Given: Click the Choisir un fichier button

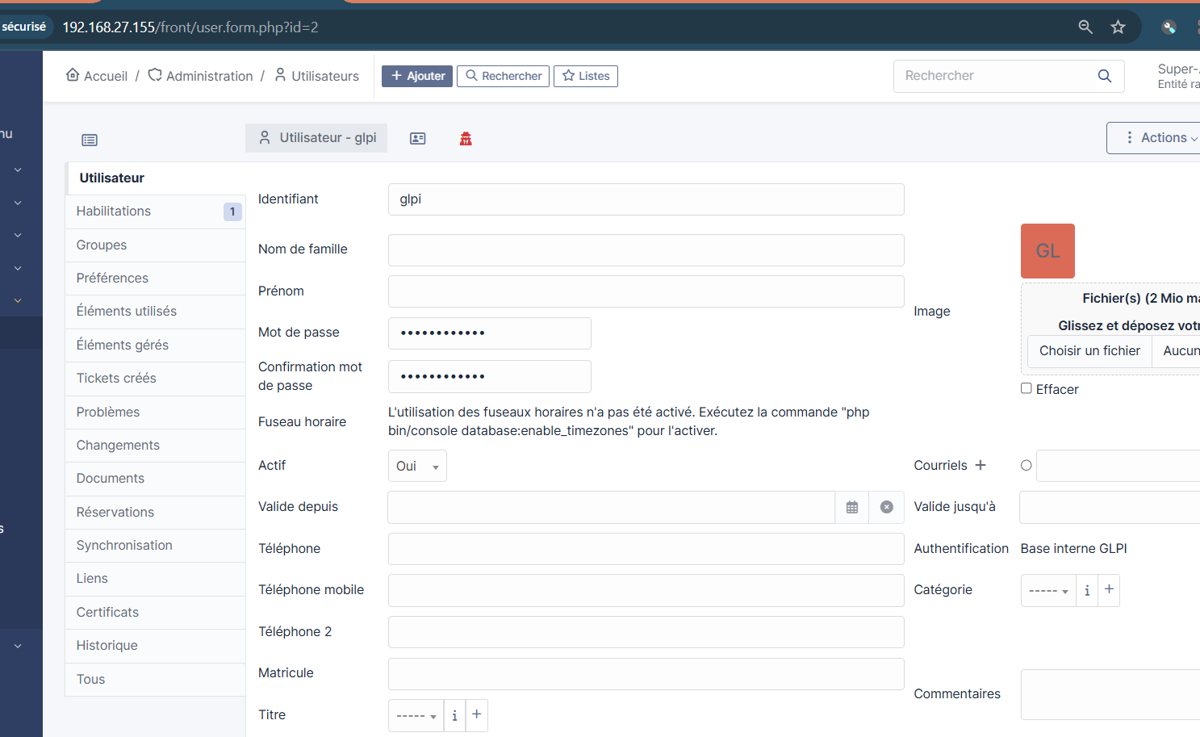Looking at the screenshot, I should [1089, 351].
